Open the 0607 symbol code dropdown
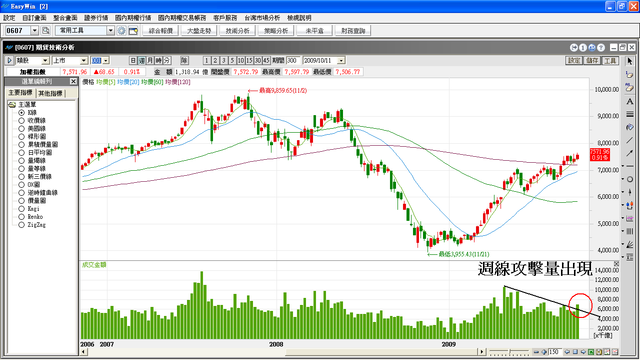Viewport: 640px width, 360px height. (x=35, y=31)
